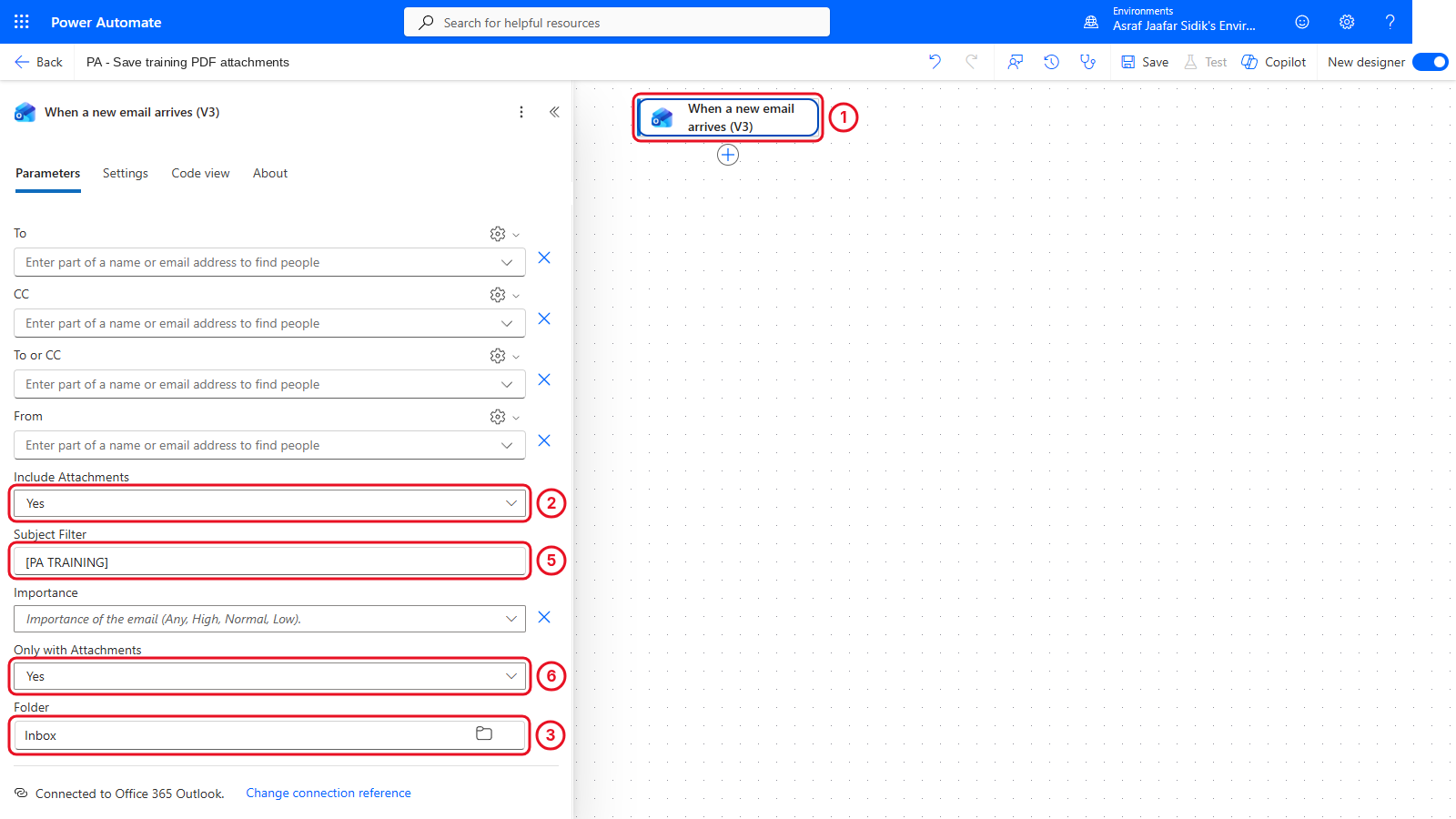Remove the To or CC parameter with X
The image size is (1456, 819).
click(x=544, y=379)
